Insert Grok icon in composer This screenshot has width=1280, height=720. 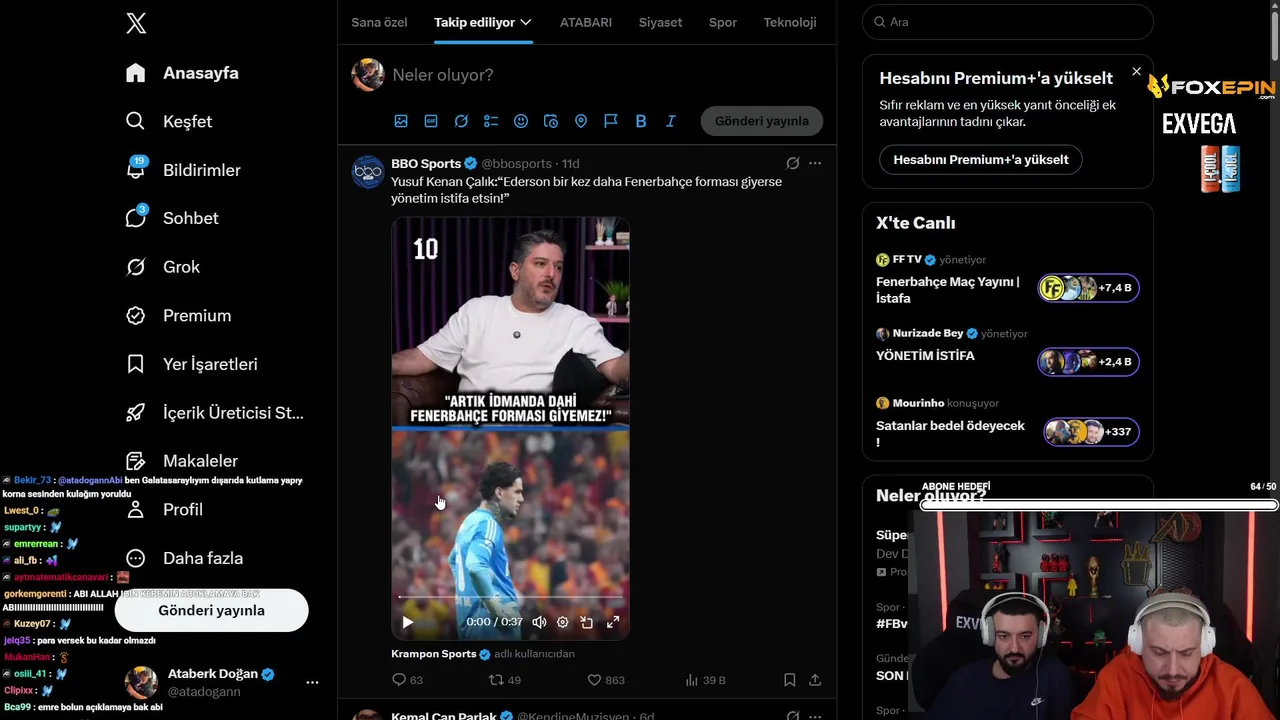coord(461,121)
